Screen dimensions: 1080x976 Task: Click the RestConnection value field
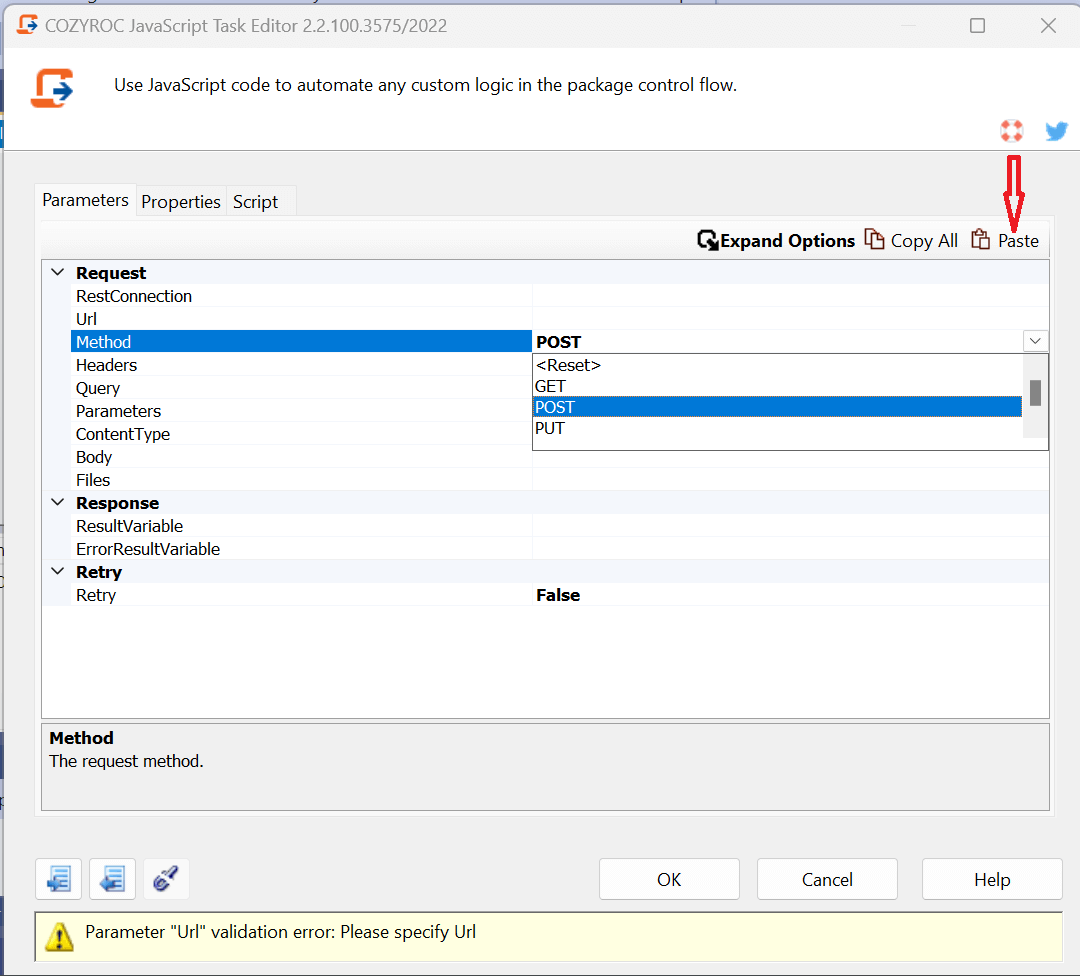(x=791, y=296)
